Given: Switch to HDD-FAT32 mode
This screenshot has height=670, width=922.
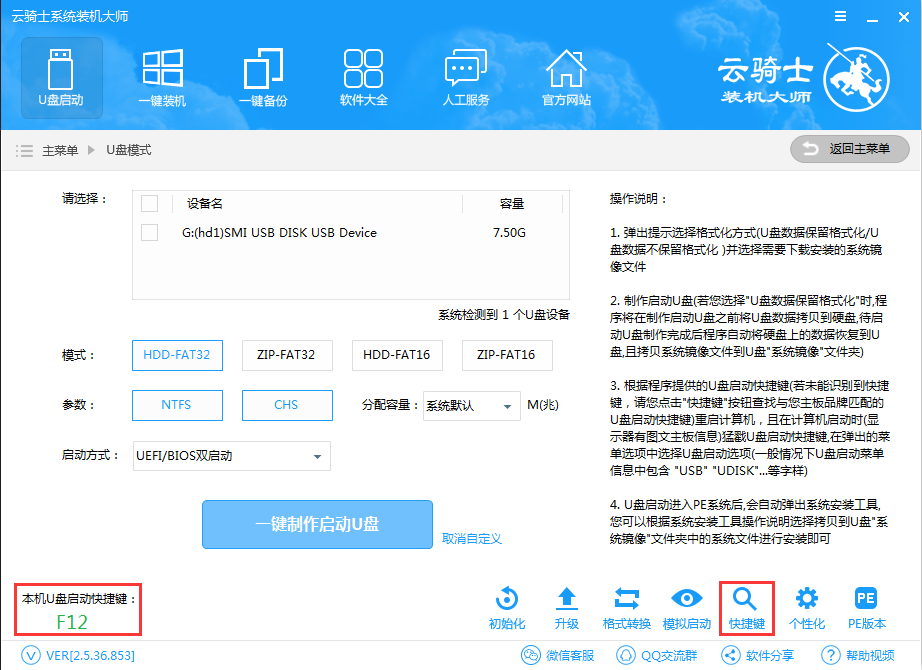Looking at the screenshot, I should tap(177, 355).
